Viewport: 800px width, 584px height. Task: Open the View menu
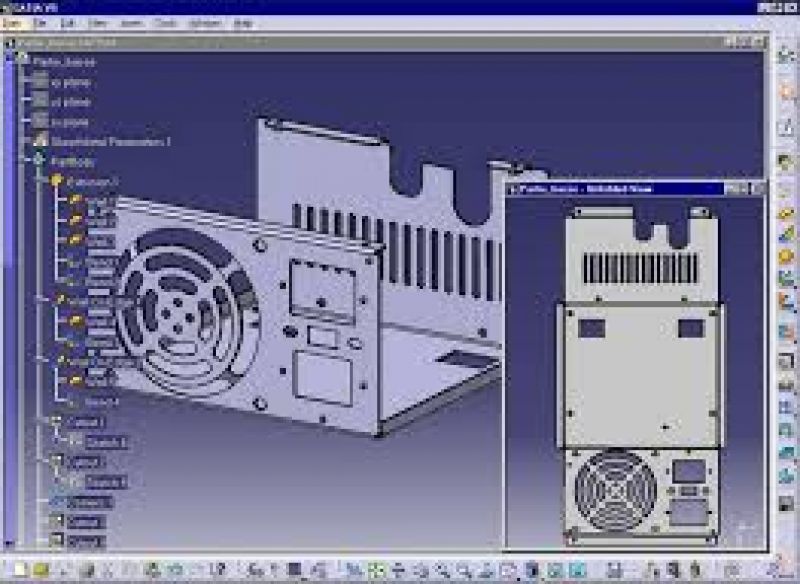tap(97, 23)
